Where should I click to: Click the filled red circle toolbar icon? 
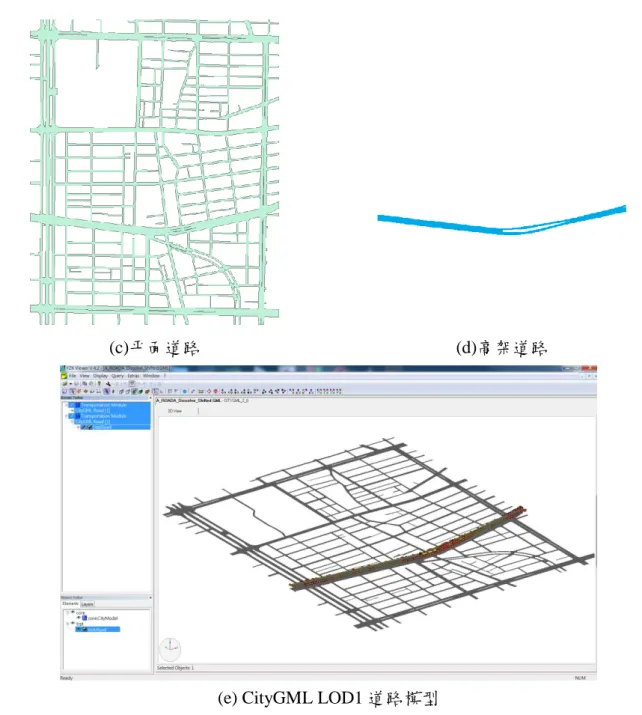(x=215, y=391)
